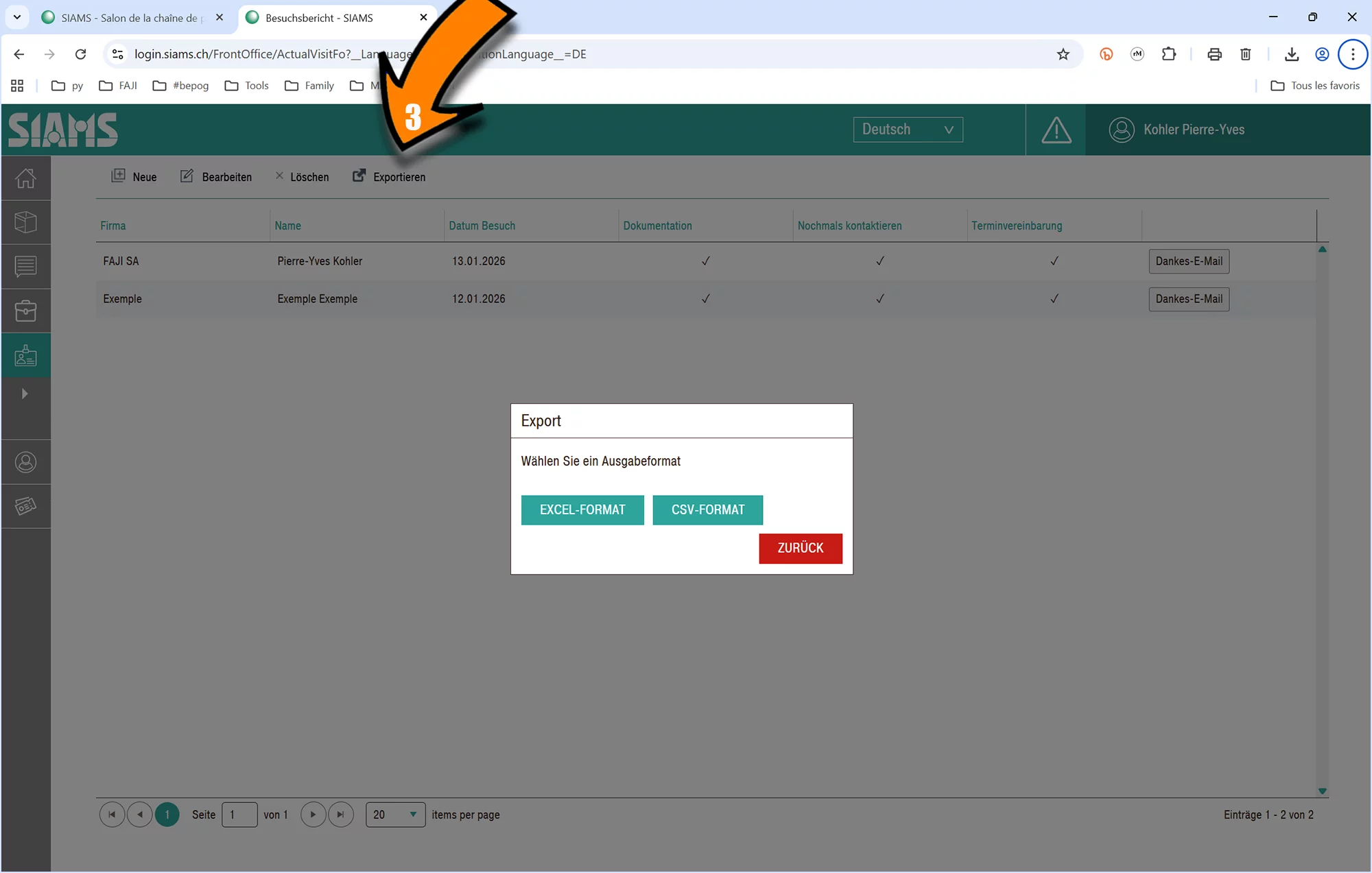Viewport: 1372px width, 873px height.
Task: Switch to the SIAMS Salon browser tab
Action: pyautogui.click(x=129, y=18)
